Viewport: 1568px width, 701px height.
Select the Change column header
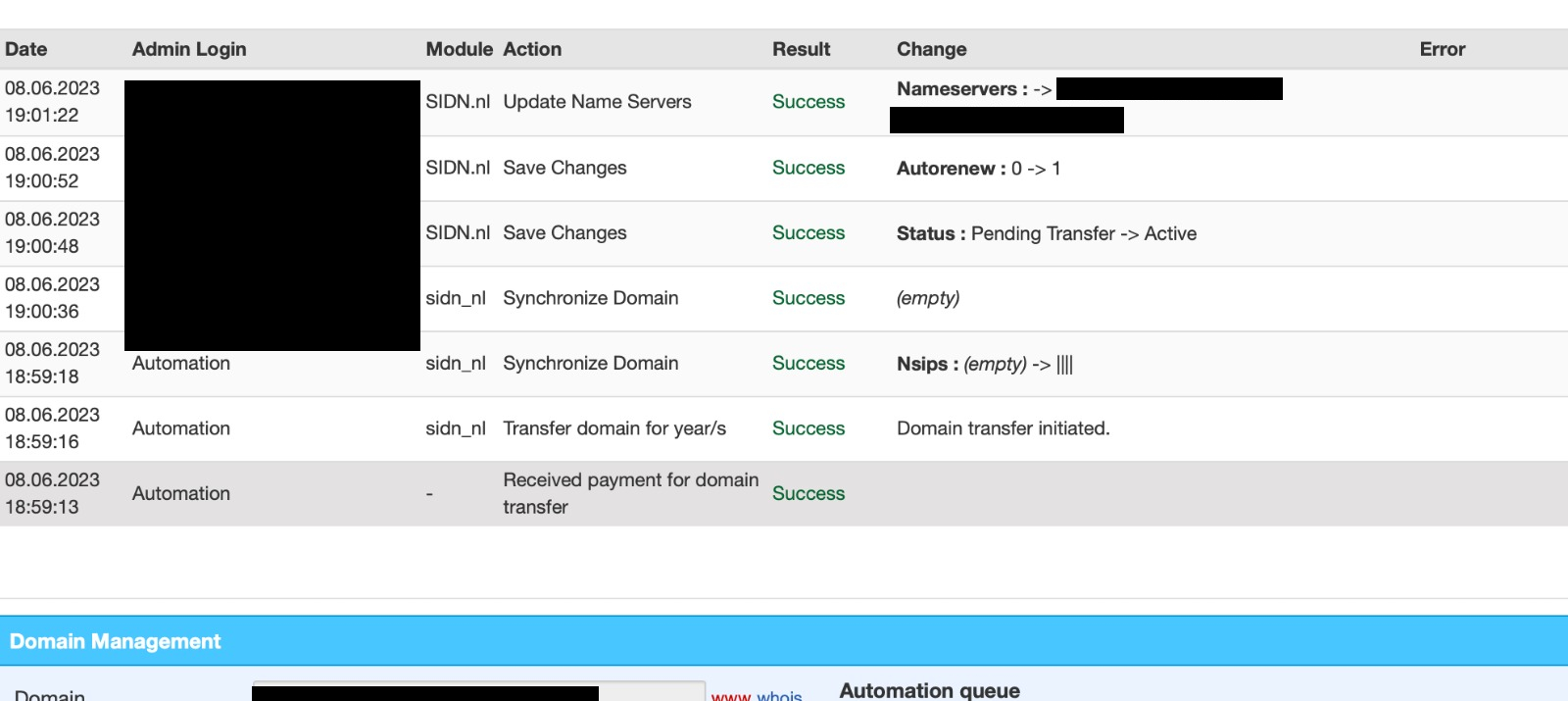pos(931,49)
